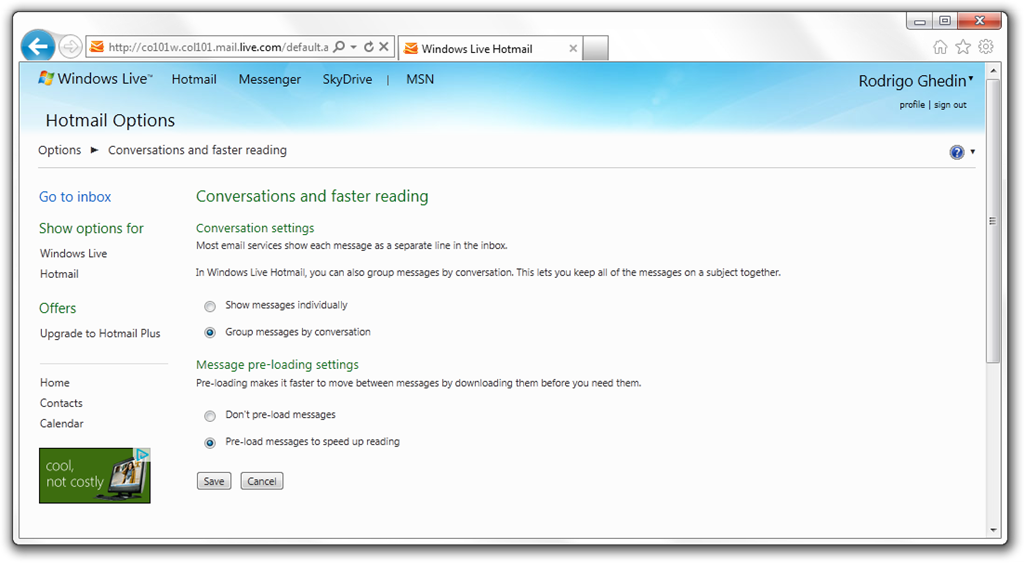Stop loading with the address bar X
The width and height of the screenshot is (1024, 563).
pyautogui.click(x=384, y=47)
